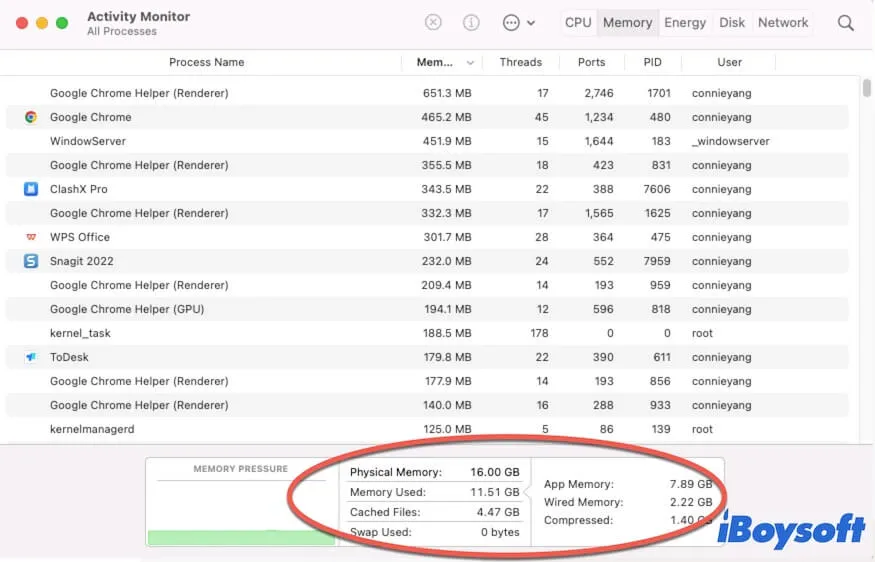
Task: Open the process info inspector icon
Action: pos(471,22)
